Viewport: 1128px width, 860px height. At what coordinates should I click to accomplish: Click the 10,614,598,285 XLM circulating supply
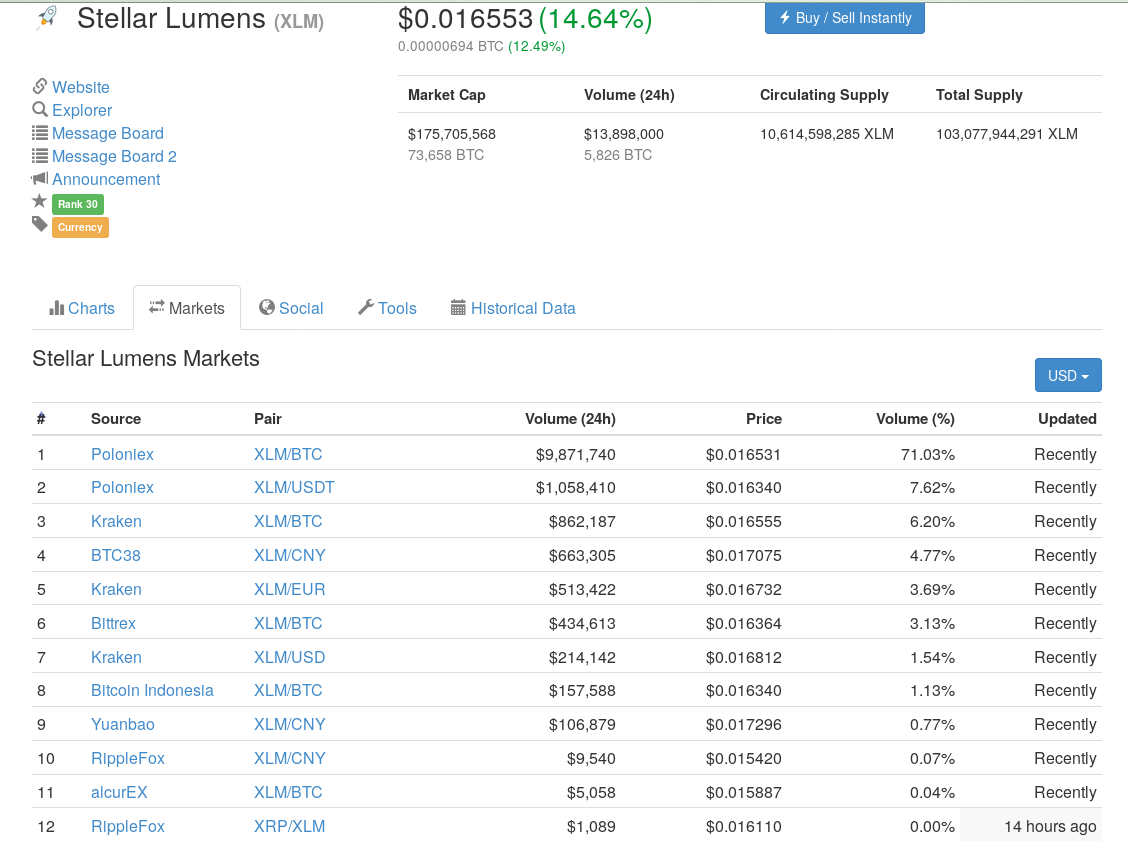pos(827,134)
